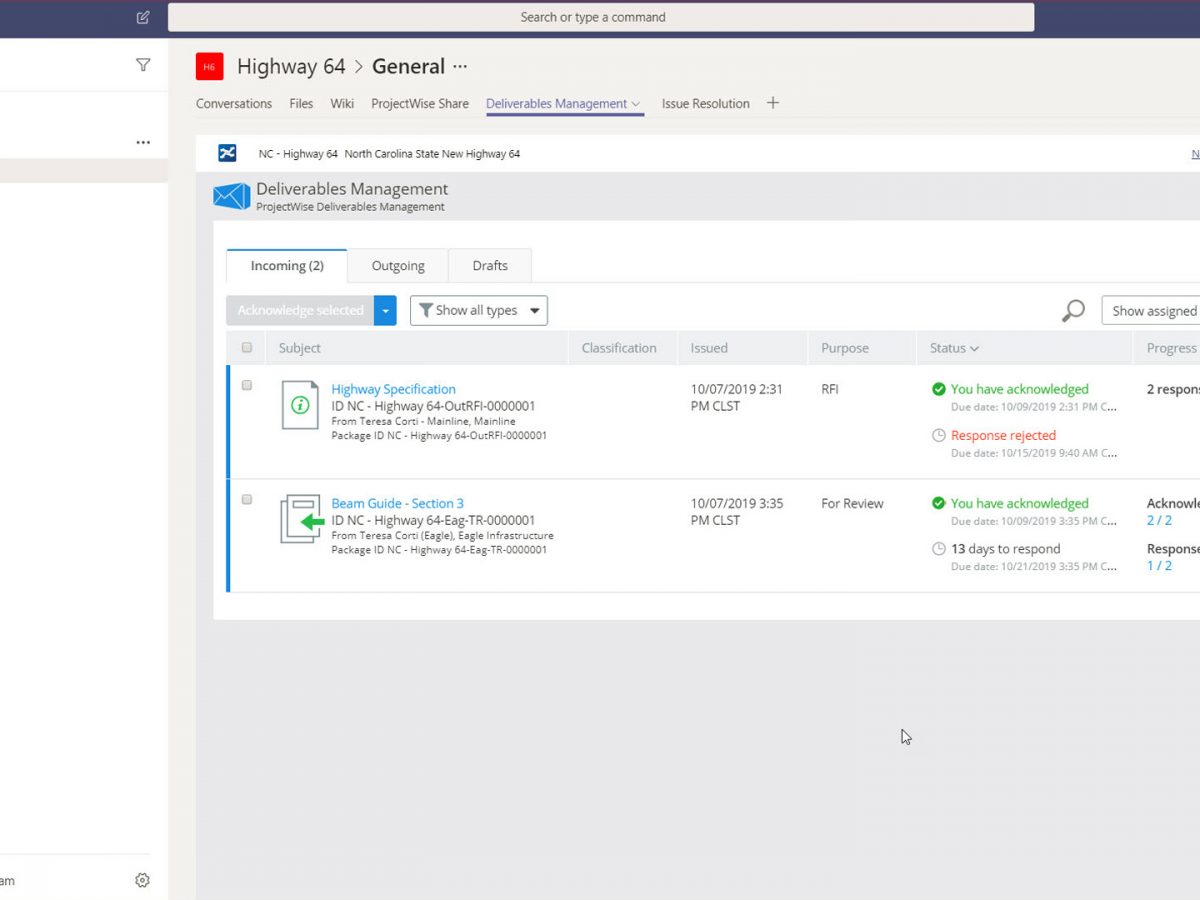Toggle the select-all checkbox in table header
Screen dimensions: 1200x900
[247, 348]
